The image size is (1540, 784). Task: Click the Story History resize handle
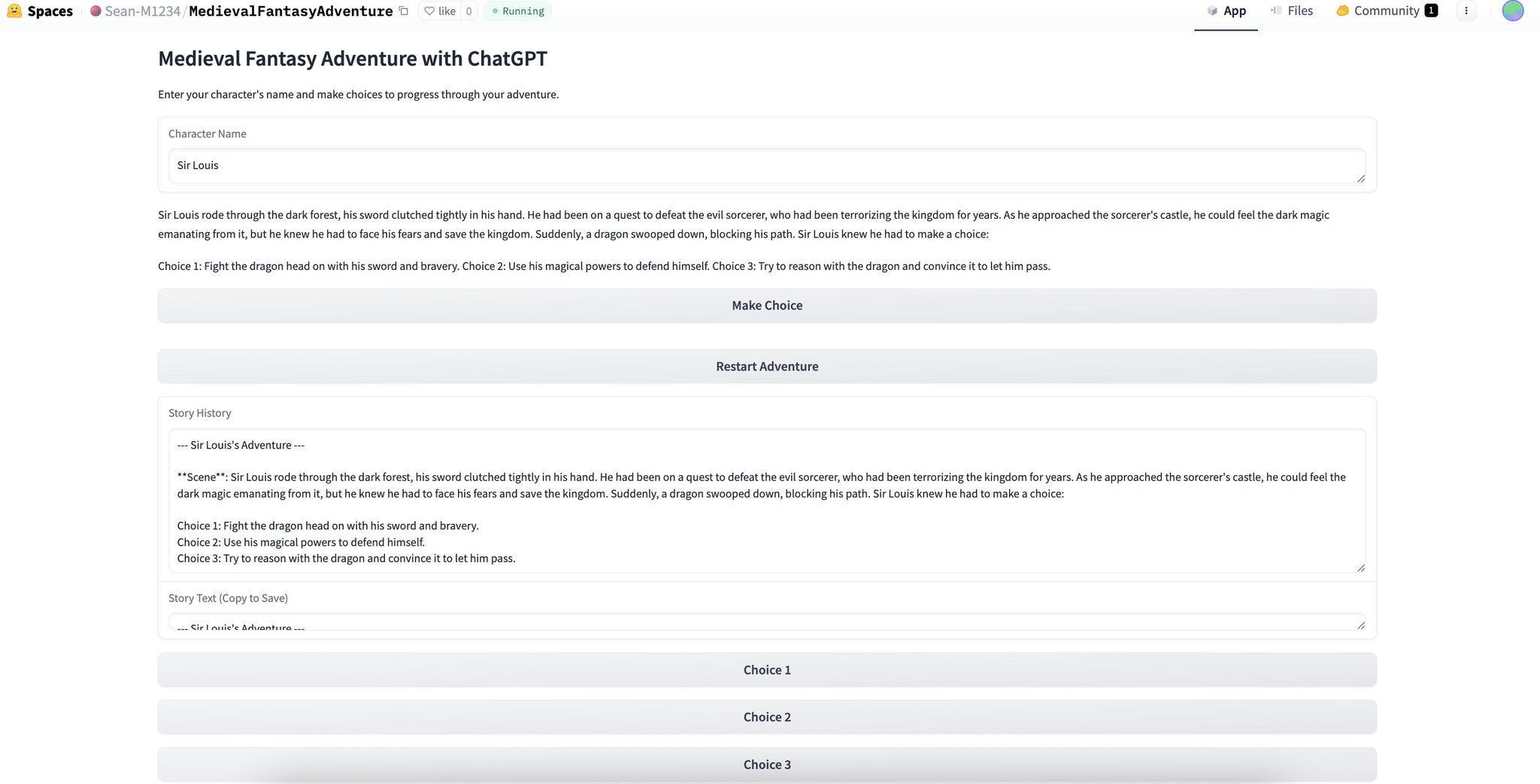click(x=1361, y=568)
